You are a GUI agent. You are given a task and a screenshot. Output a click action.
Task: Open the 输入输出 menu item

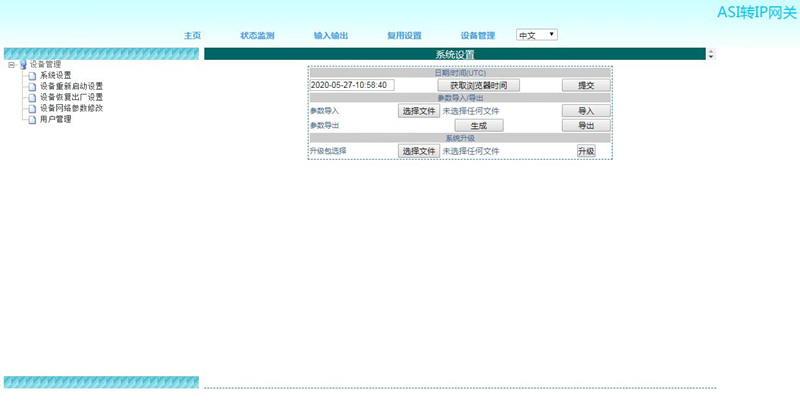click(x=331, y=35)
